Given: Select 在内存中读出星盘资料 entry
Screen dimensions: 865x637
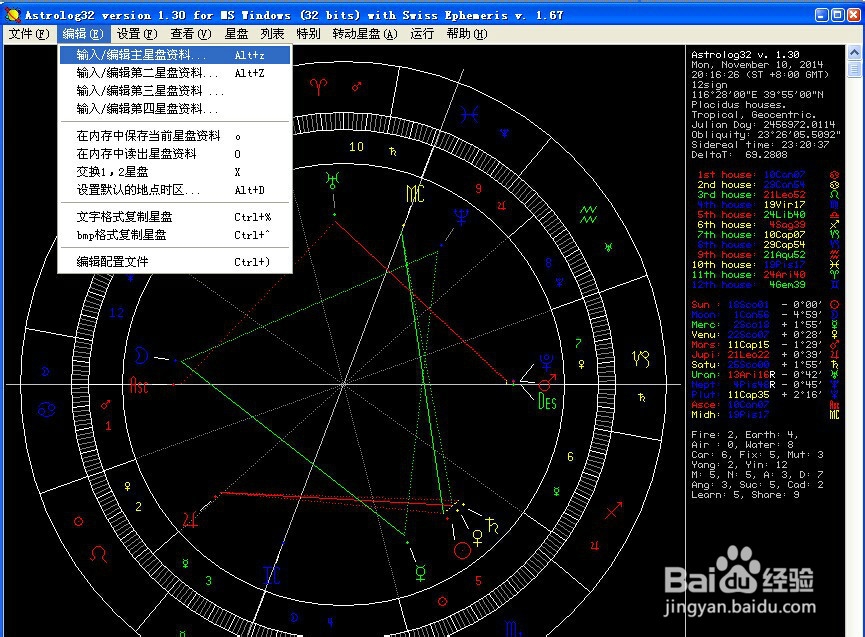Looking at the screenshot, I should point(175,154).
